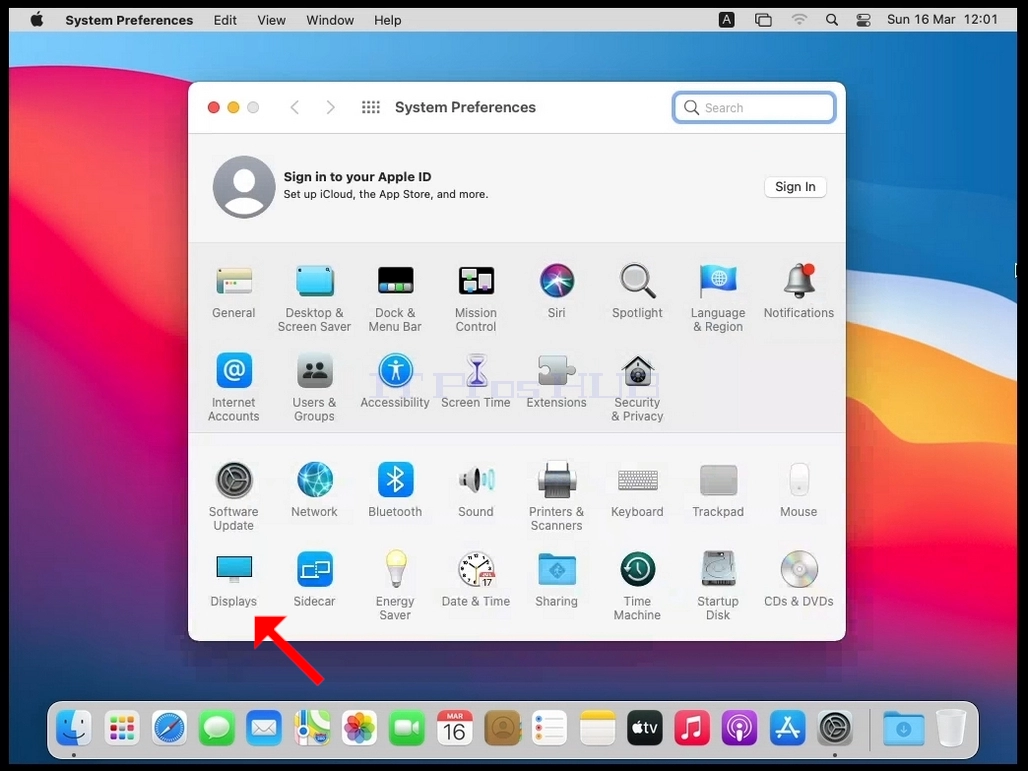Open the Downloads folder in Dock
This screenshot has height=771, width=1028.
903,728
